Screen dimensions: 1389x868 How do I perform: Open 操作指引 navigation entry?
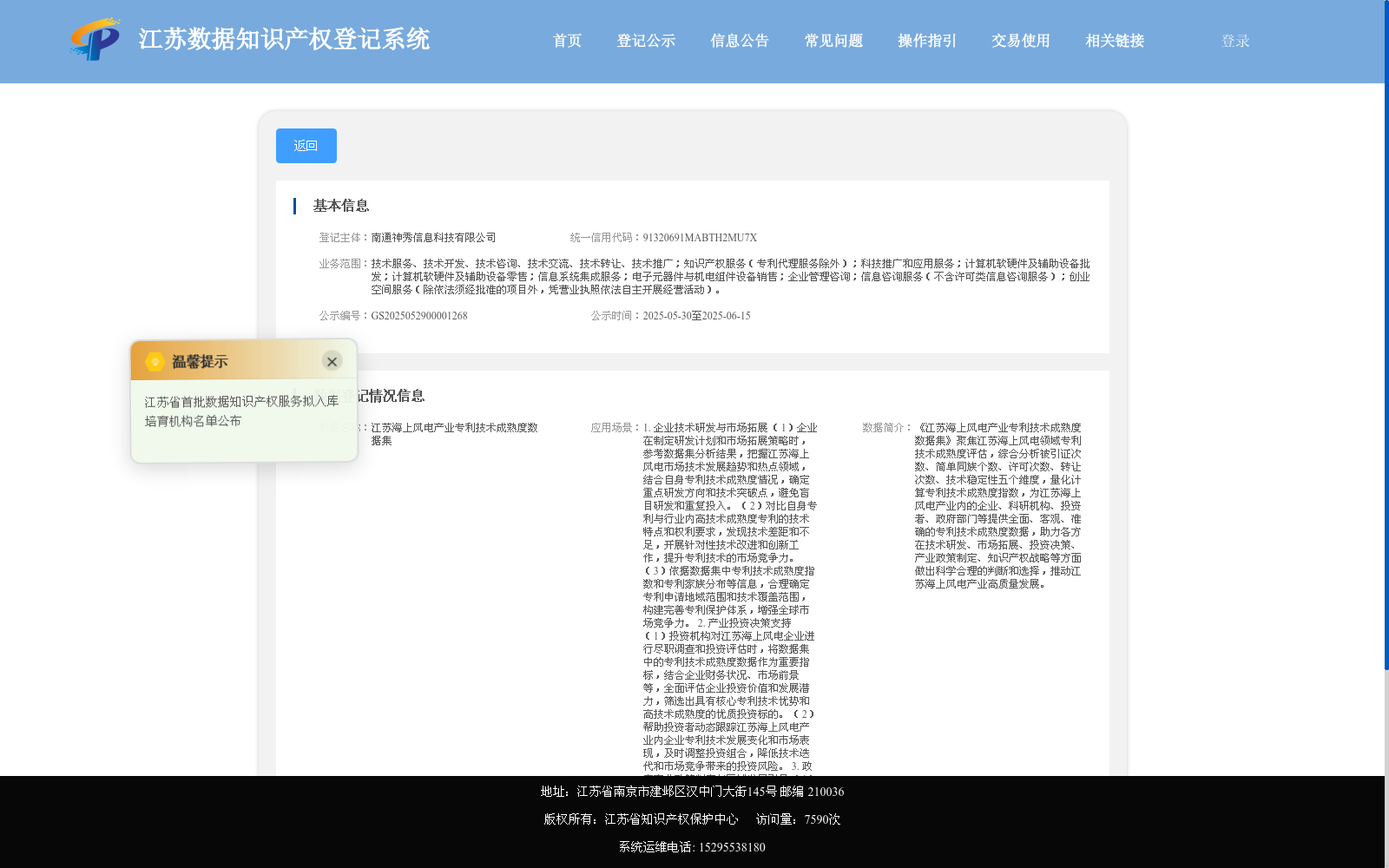coord(927,41)
